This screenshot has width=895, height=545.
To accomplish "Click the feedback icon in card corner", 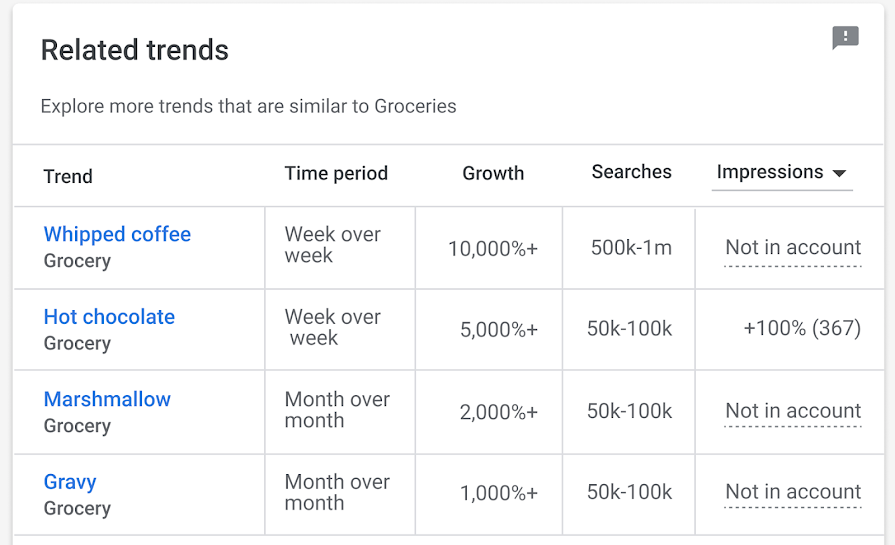I will click(x=845, y=38).
